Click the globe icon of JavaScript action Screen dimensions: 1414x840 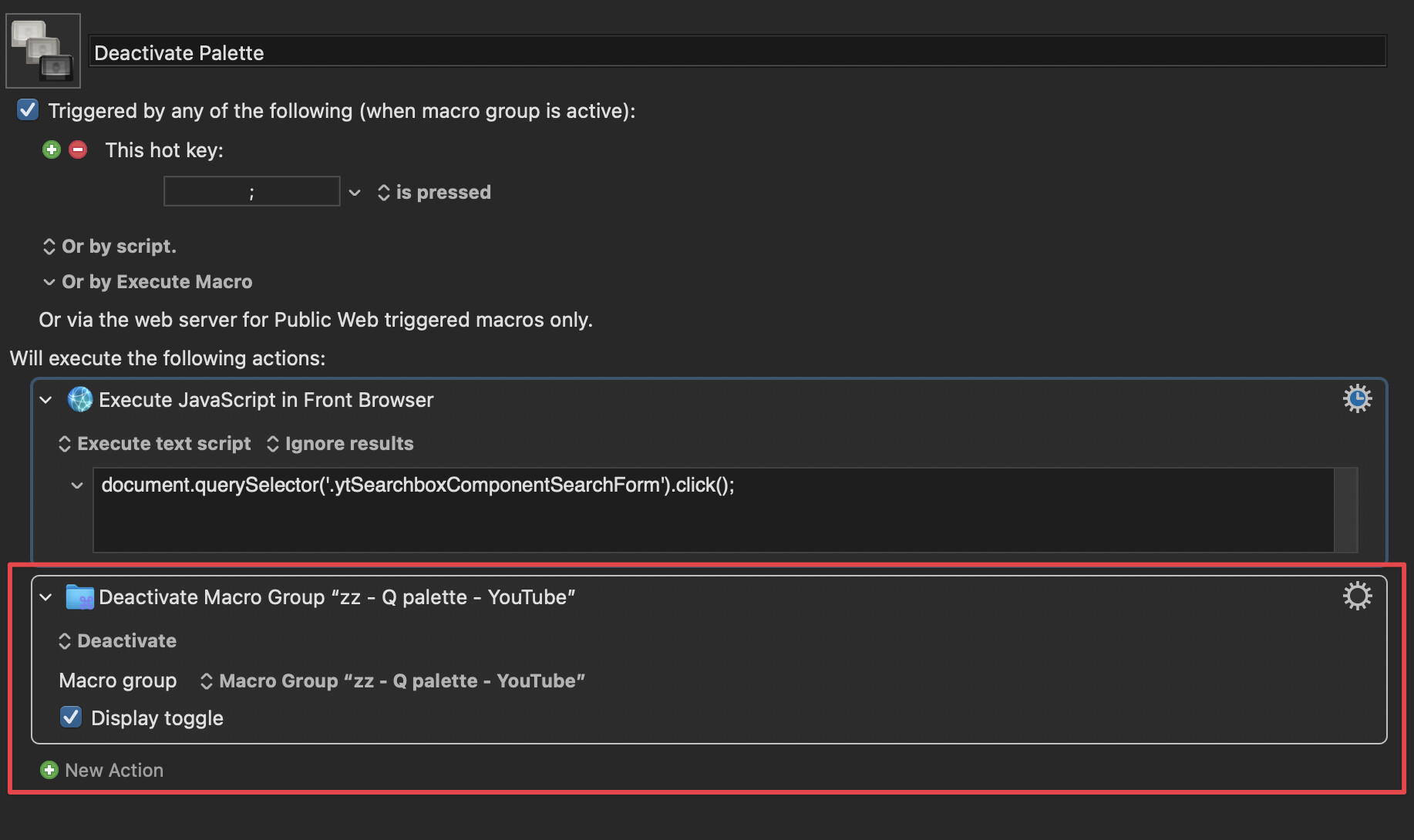tap(80, 399)
